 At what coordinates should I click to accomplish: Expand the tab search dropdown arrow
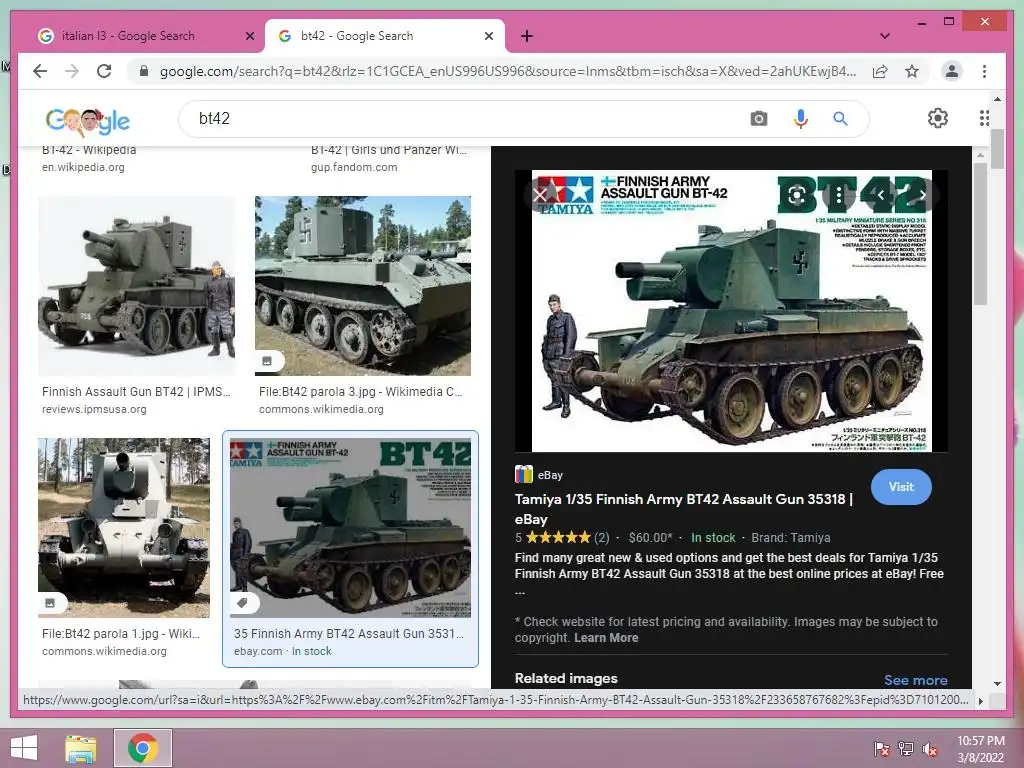[884, 36]
